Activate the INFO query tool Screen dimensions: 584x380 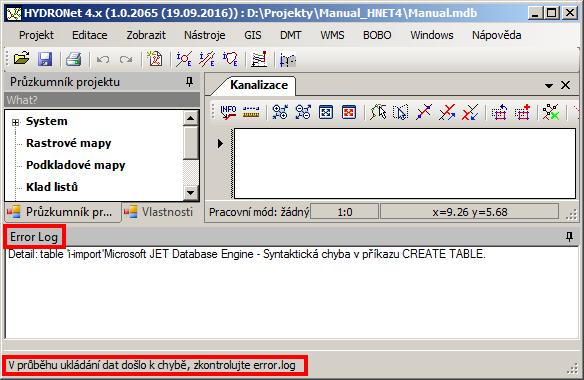[228, 112]
